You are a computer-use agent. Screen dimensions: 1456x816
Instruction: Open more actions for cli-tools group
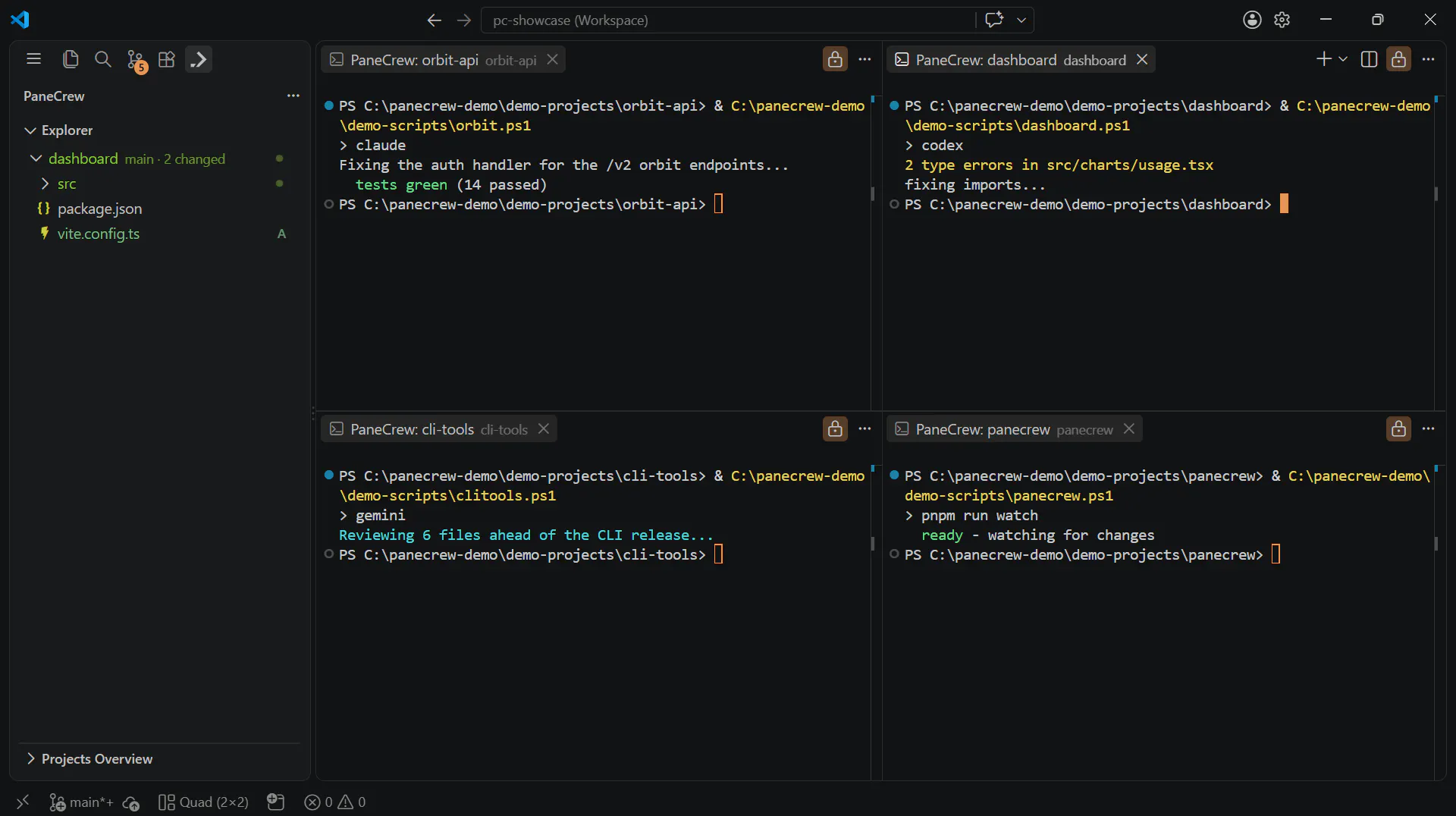click(x=864, y=428)
